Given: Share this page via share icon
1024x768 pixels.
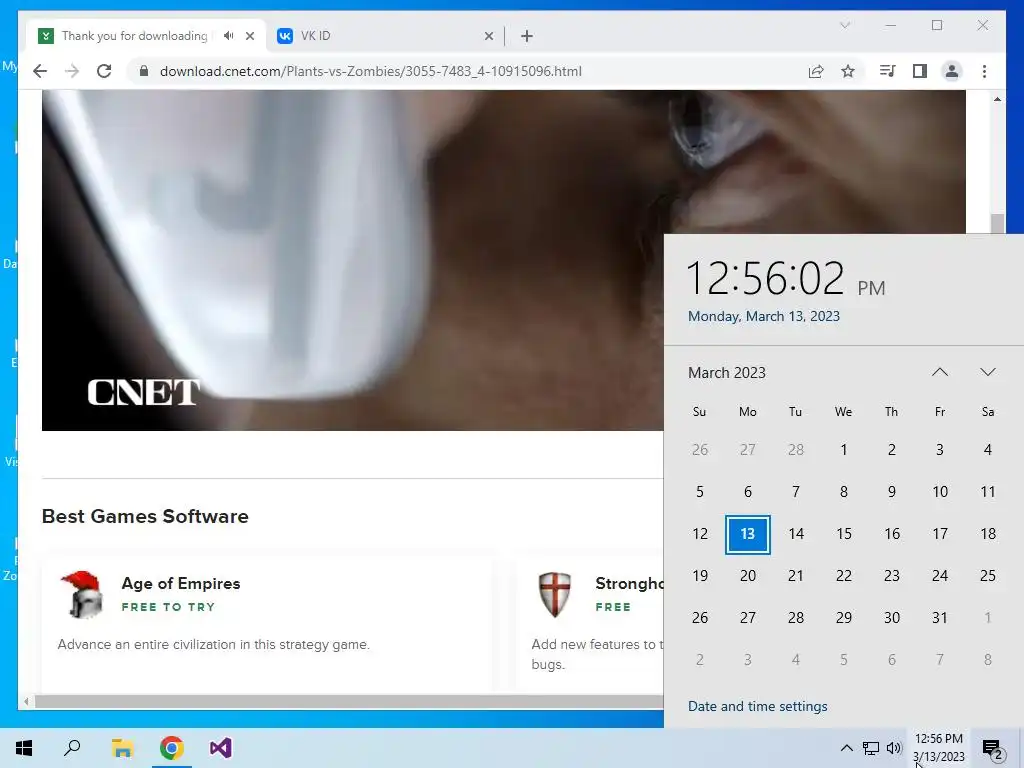Looking at the screenshot, I should (816, 71).
